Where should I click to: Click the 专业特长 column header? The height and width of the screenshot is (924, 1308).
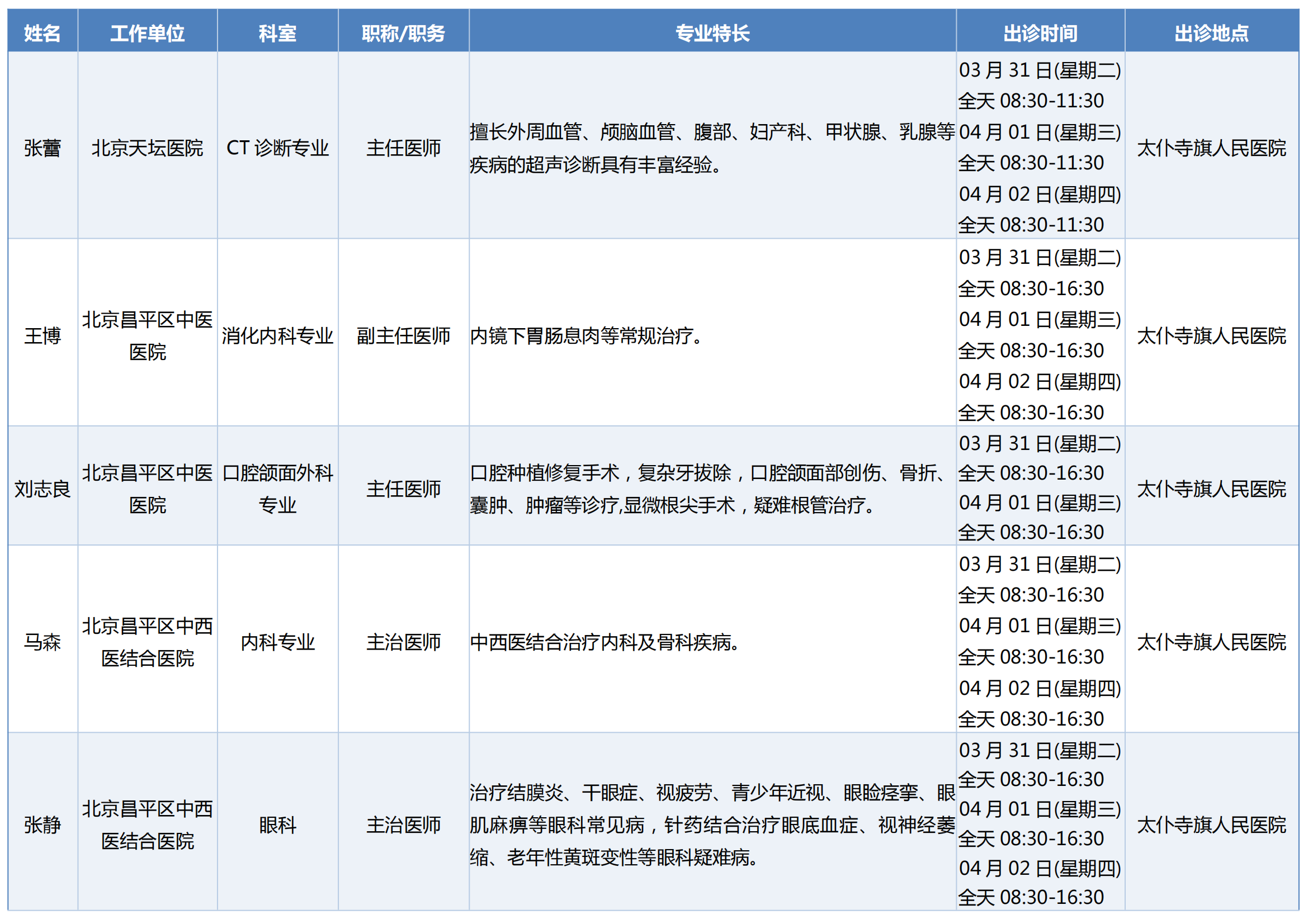pos(712,33)
